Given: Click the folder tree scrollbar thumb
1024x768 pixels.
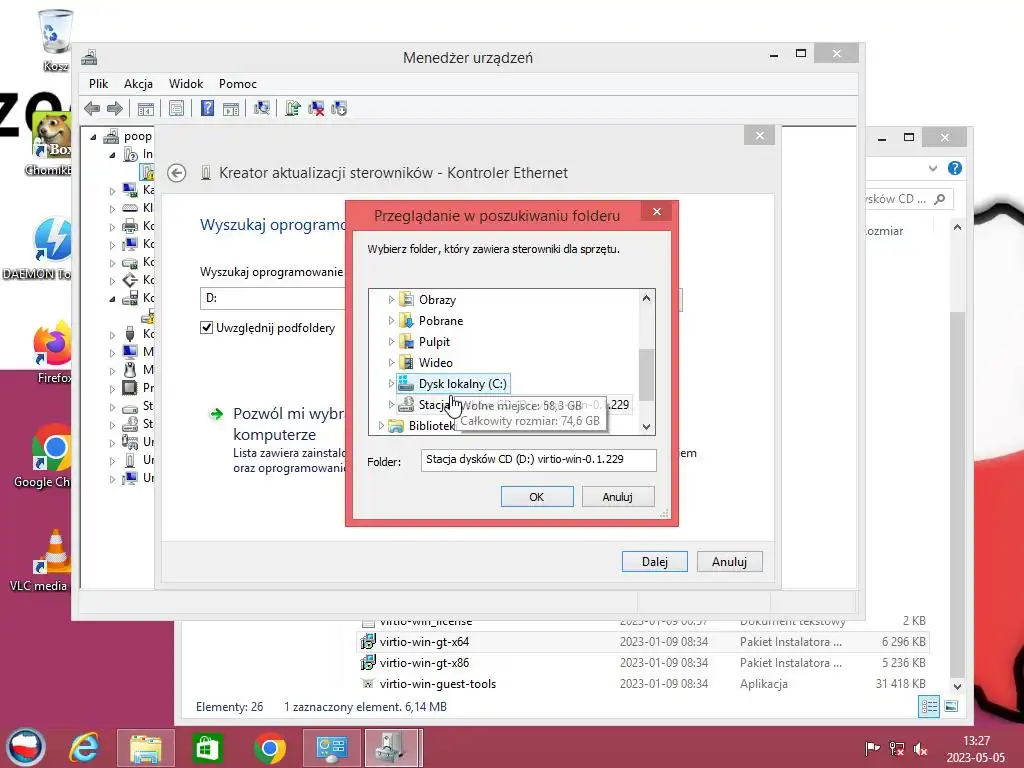Looking at the screenshot, I should 646,375.
